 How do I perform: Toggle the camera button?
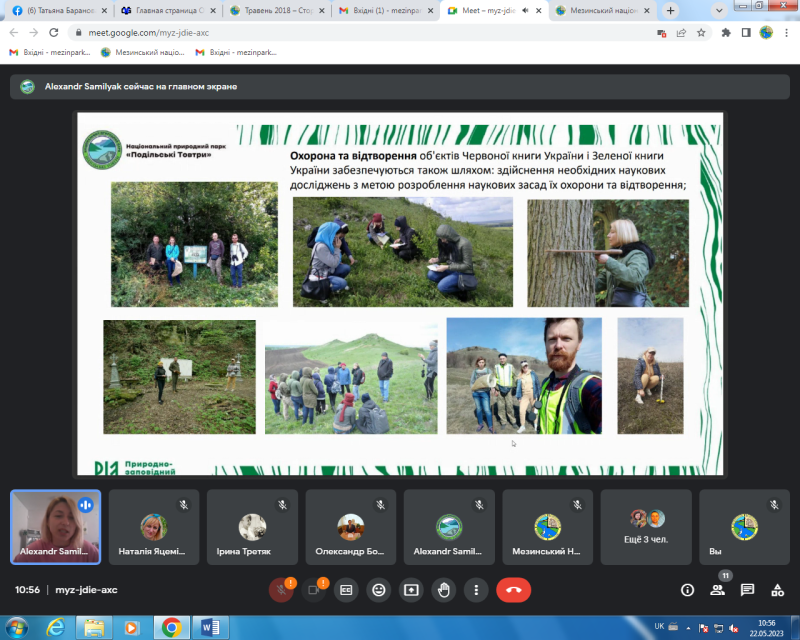pos(314,590)
